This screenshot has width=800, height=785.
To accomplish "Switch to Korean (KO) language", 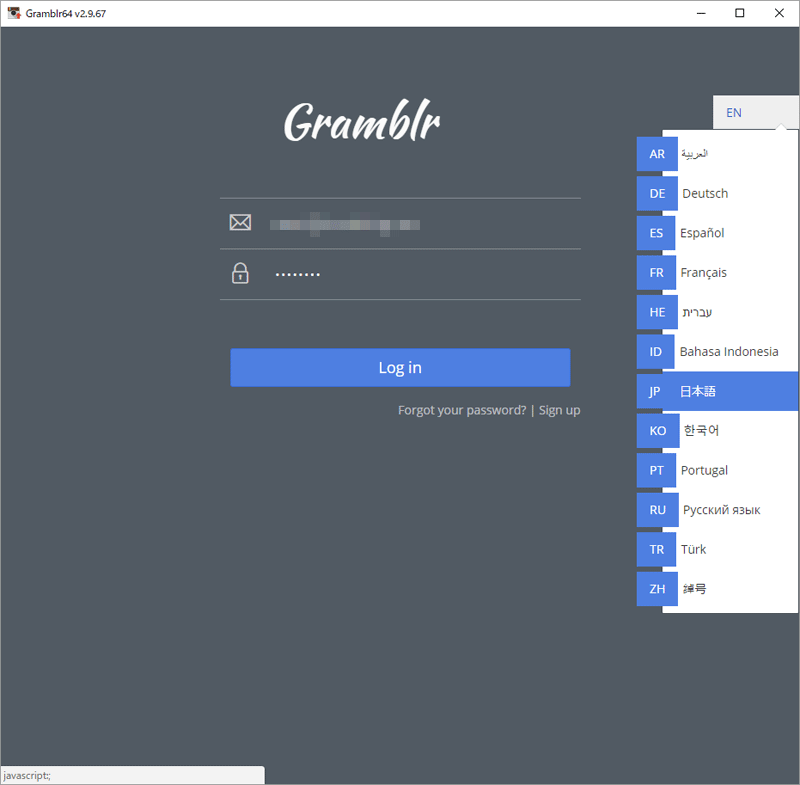I will pyautogui.click(x=717, y=431).
